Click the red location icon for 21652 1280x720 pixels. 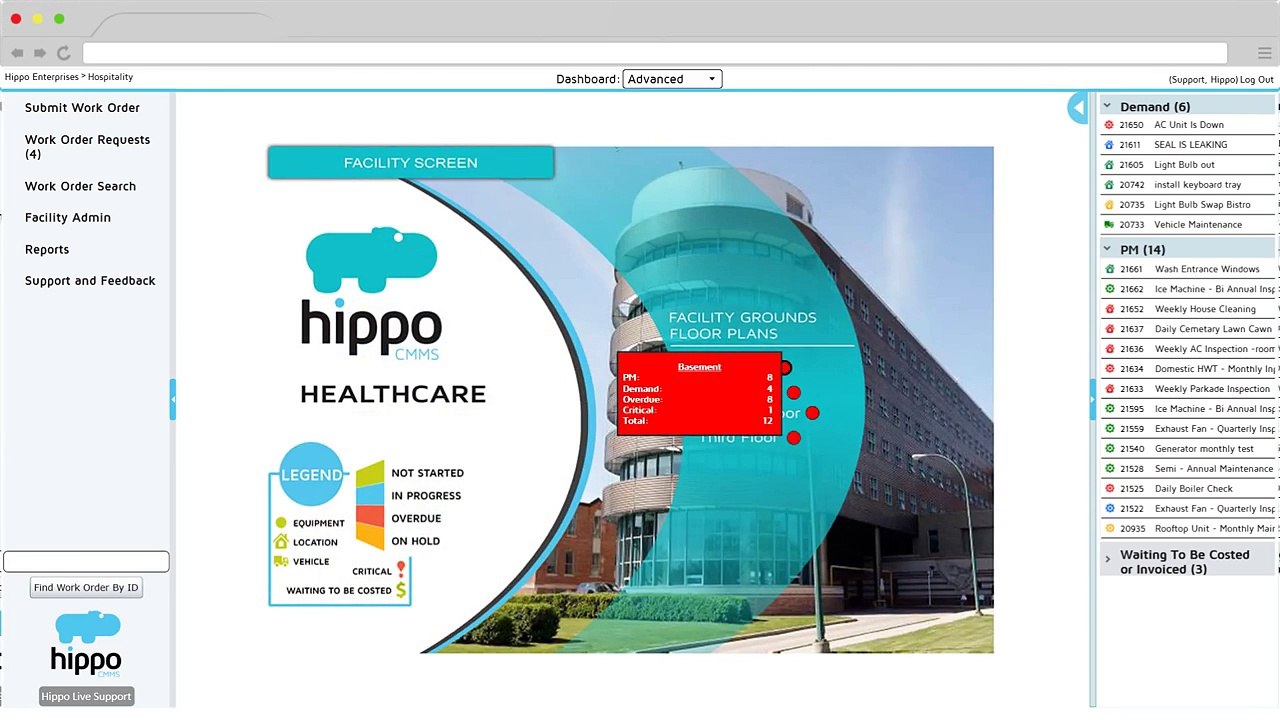[x=1109, y=309]
